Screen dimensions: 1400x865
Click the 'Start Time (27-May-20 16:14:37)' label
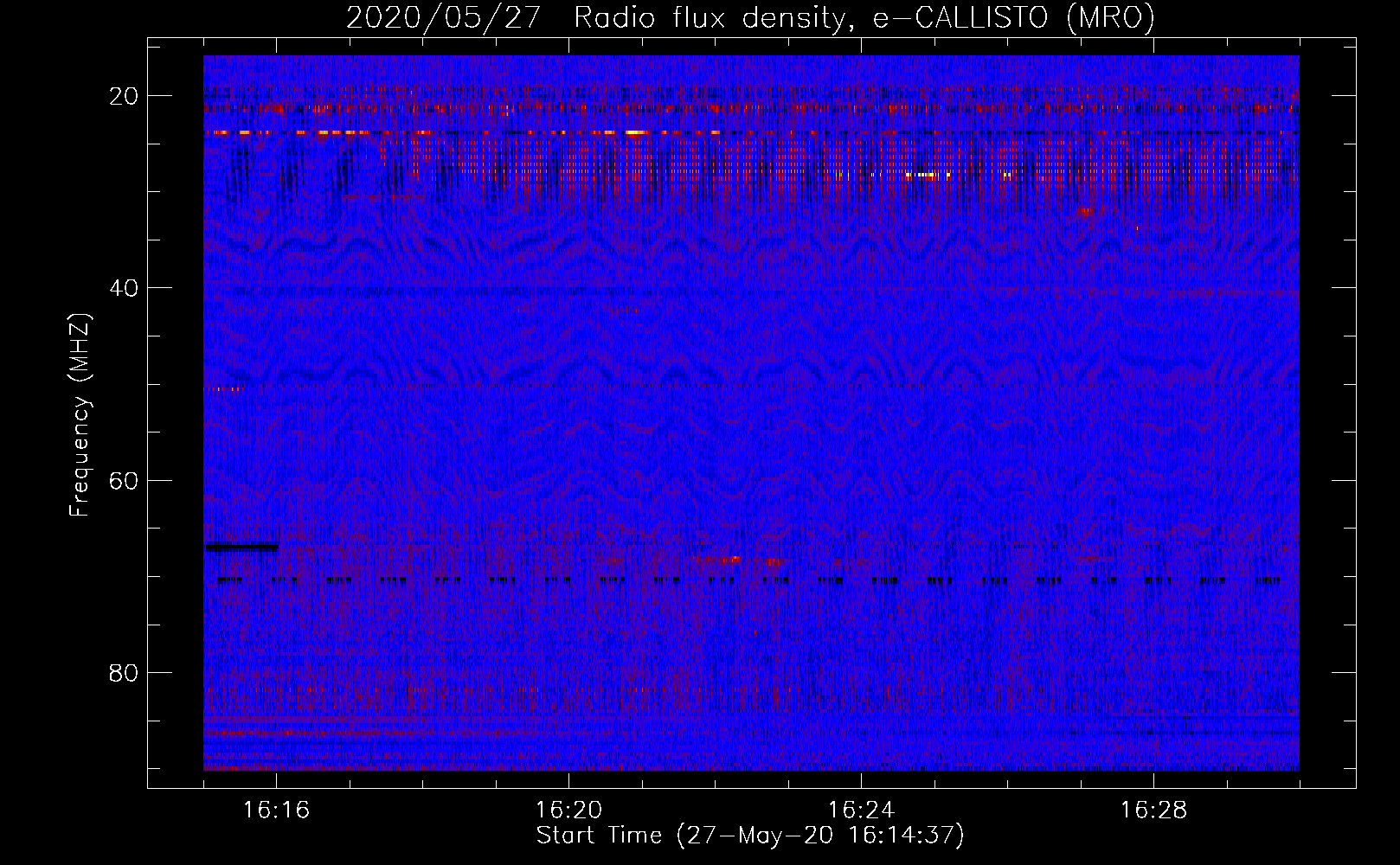[750, 836]
